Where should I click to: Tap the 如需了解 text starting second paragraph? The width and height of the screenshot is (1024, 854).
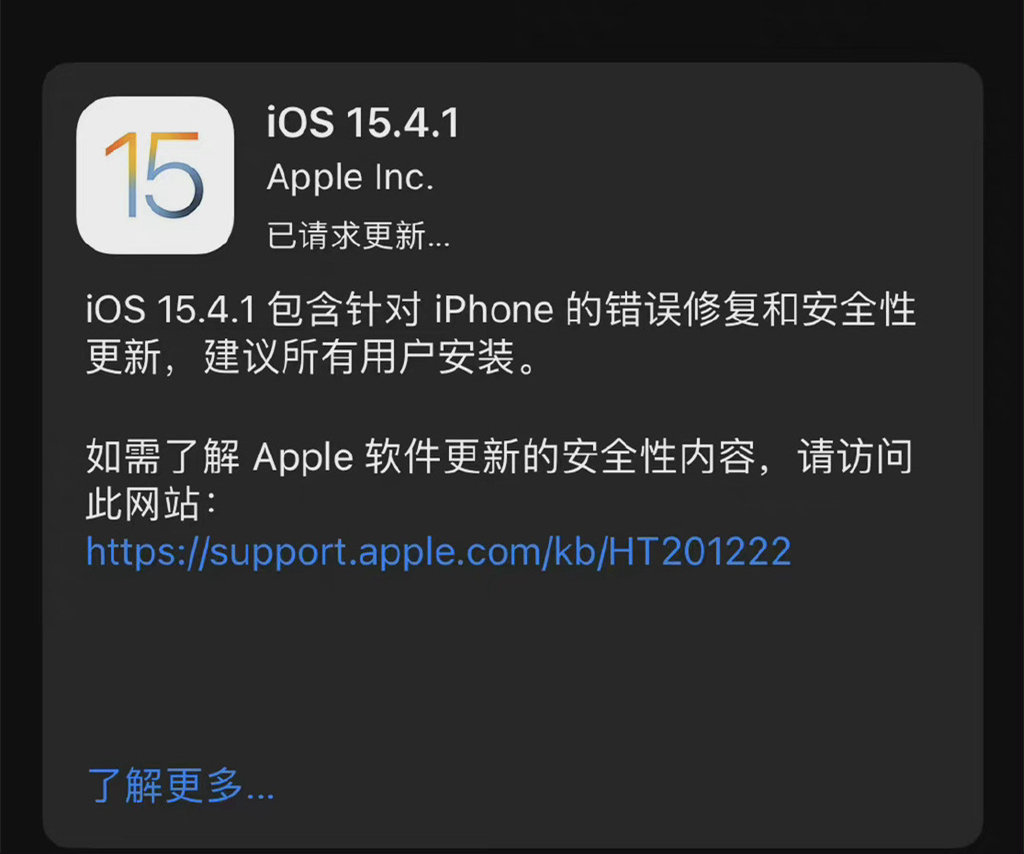pyautogui.click(x=163, y=456)
